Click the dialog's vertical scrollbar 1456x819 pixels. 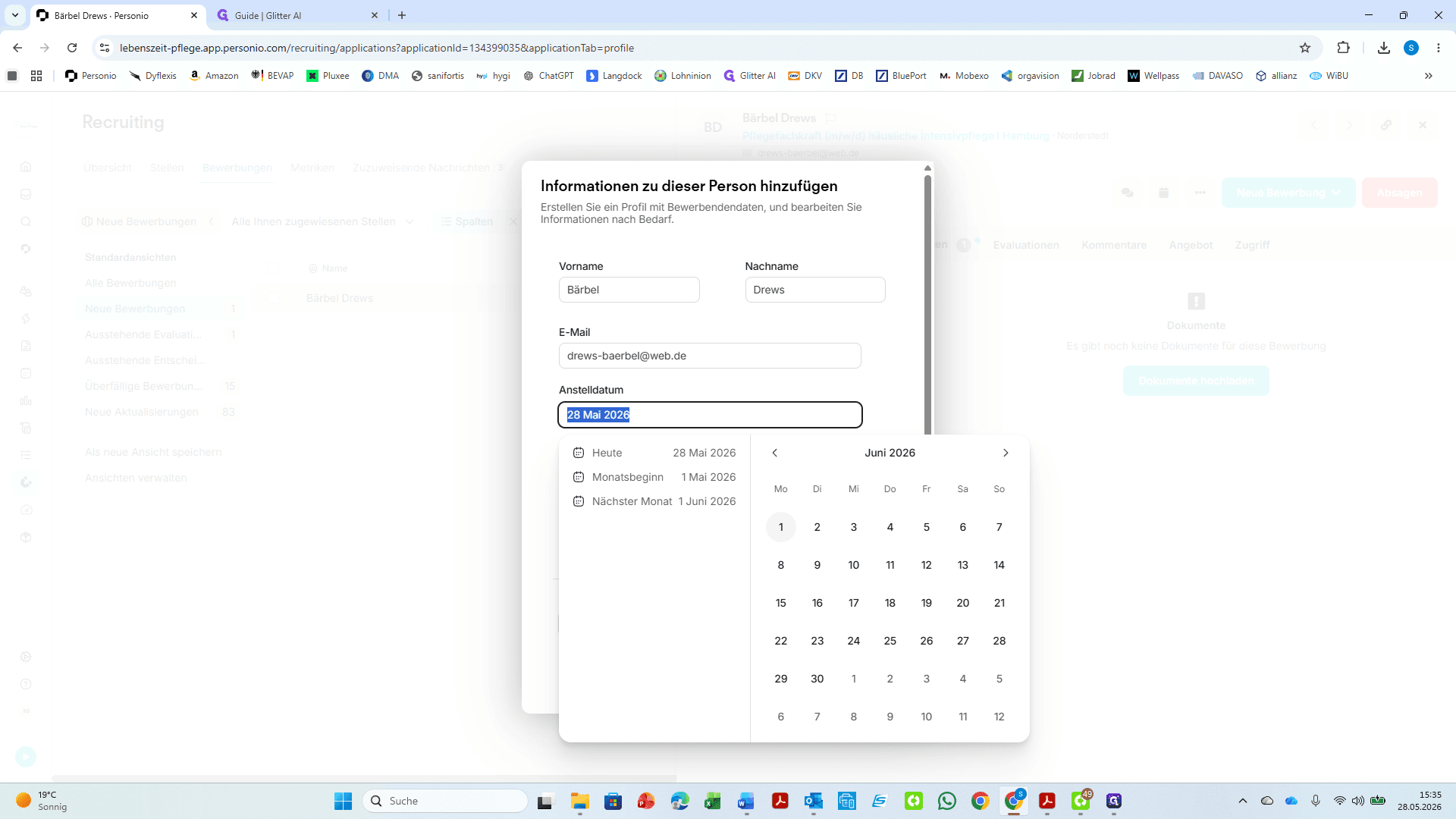pyautogui.click(x=927, y=303)
